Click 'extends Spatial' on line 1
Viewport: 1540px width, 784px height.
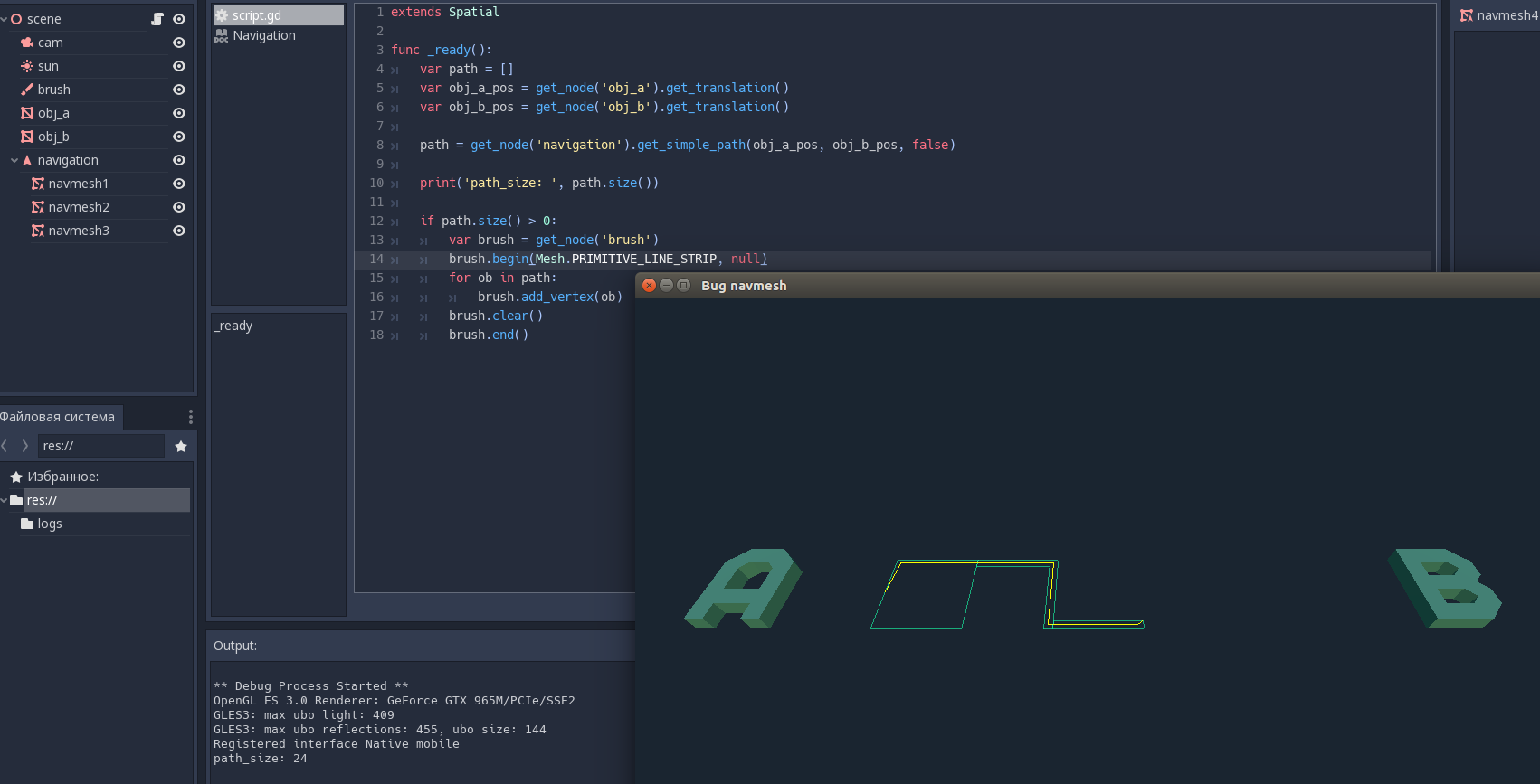(445, 12)
